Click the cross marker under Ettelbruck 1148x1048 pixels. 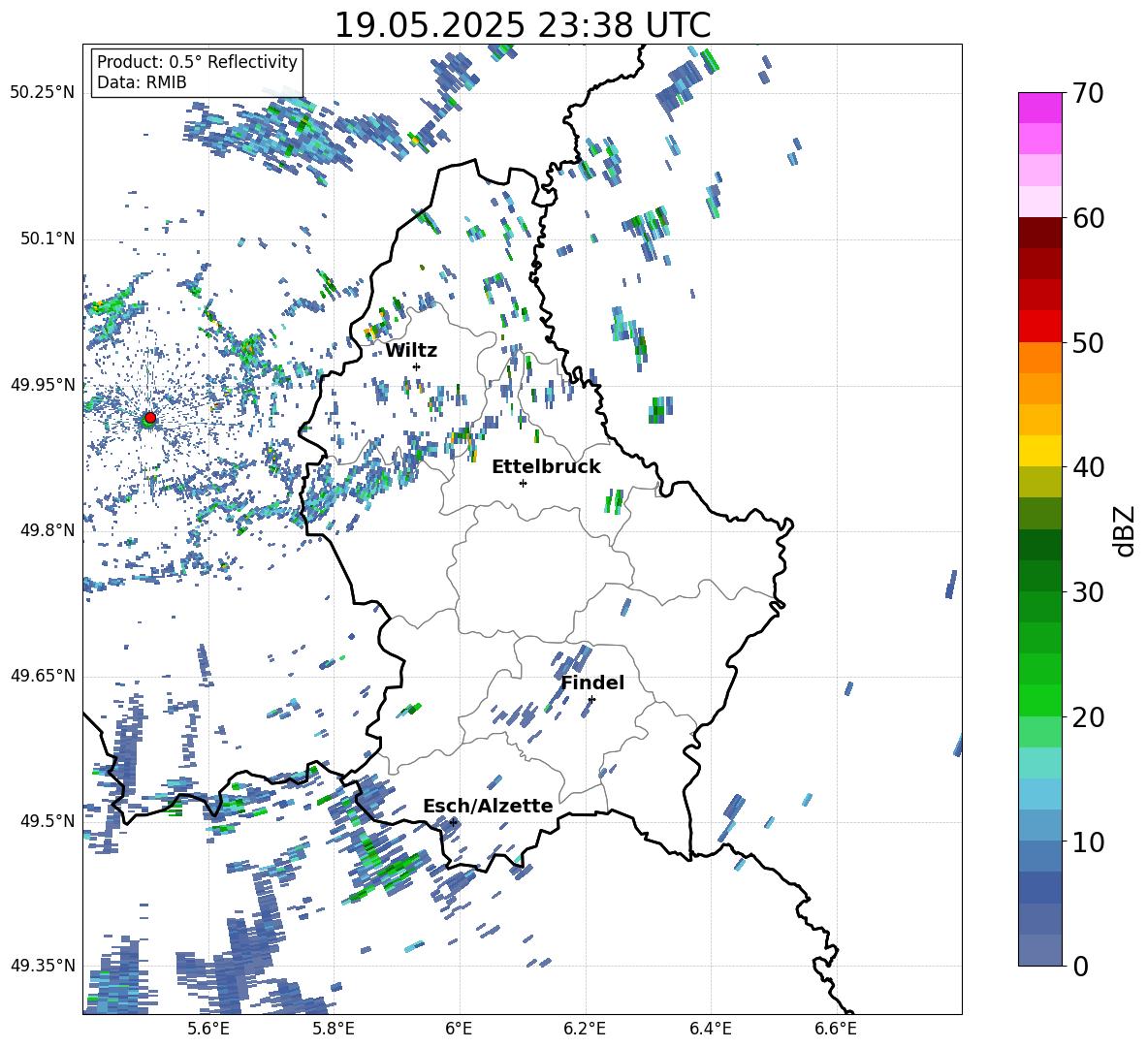click(x=523, y=483)
